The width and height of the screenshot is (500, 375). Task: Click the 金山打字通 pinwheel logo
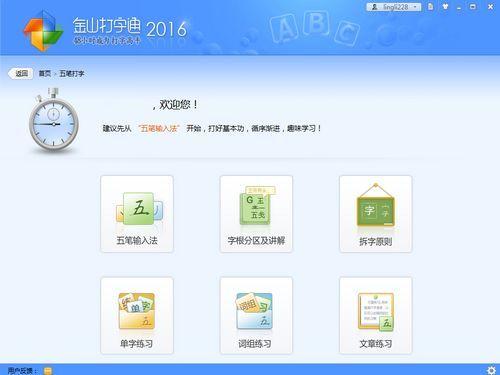pyautogui.click(x=43, y=30)
